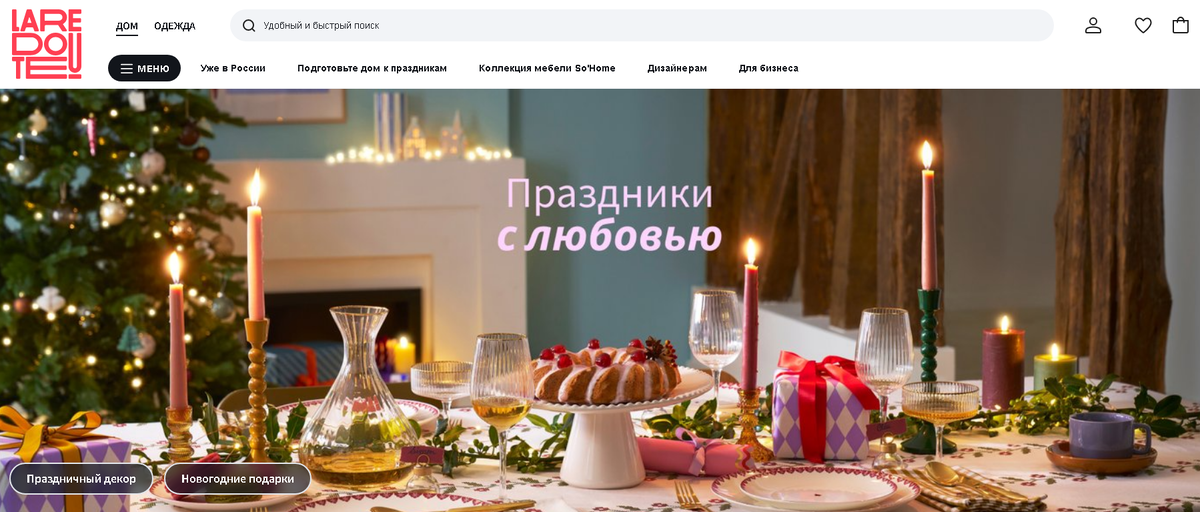Open the МЕНЮ button

pyautogui.click(x=144, y=68)
